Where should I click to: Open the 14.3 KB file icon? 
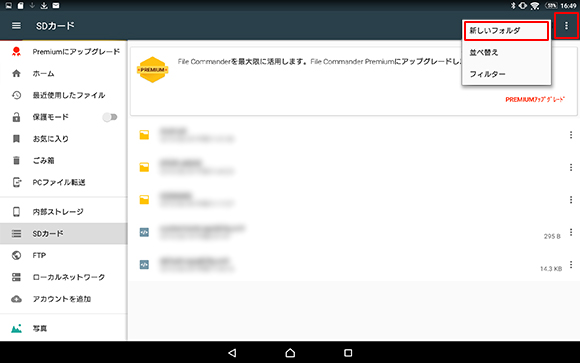pyautogui.click(x=144, y=265)
